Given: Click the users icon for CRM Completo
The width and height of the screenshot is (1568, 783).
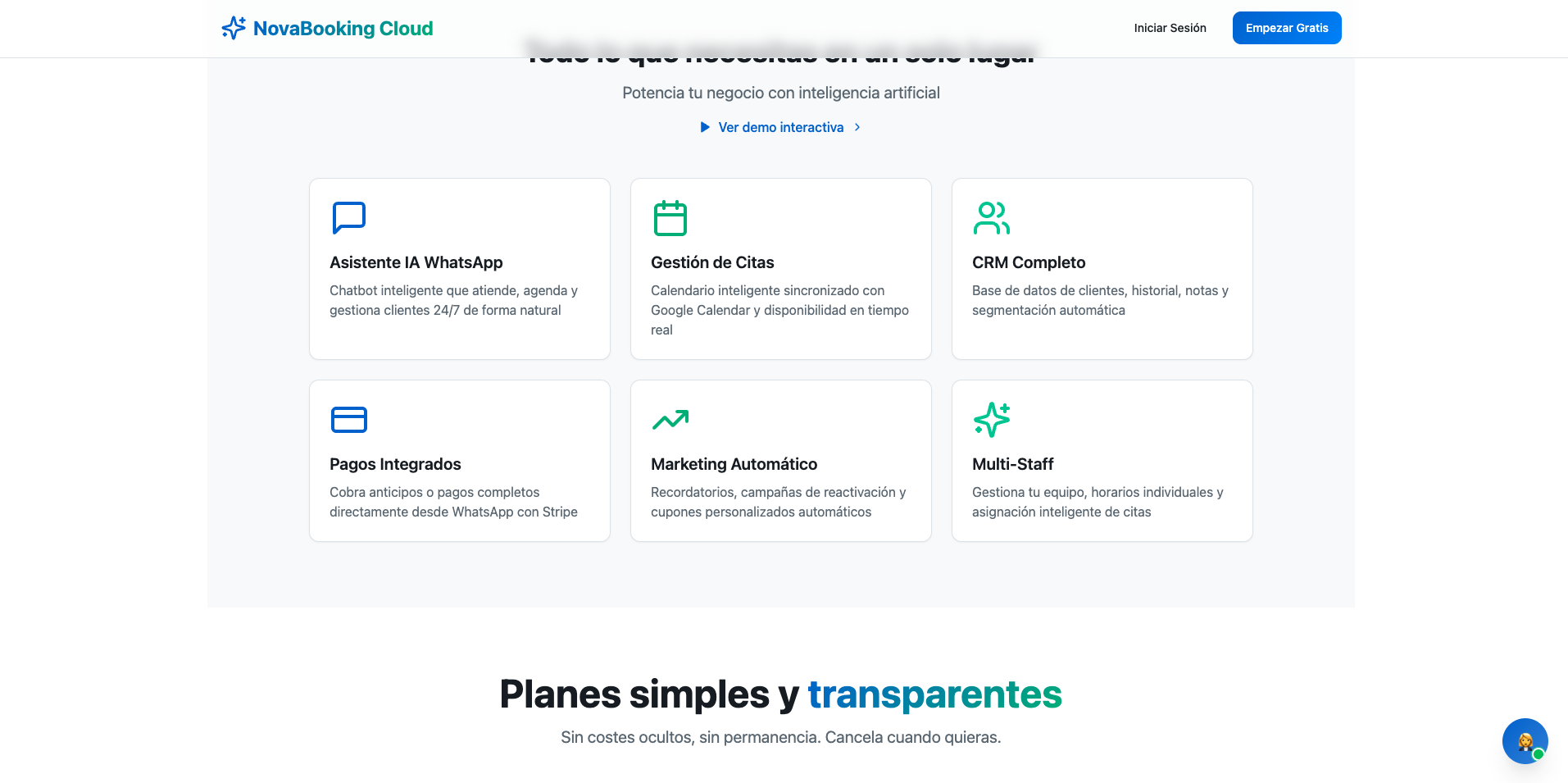Looking at the screenshot, I should (992, 218).
